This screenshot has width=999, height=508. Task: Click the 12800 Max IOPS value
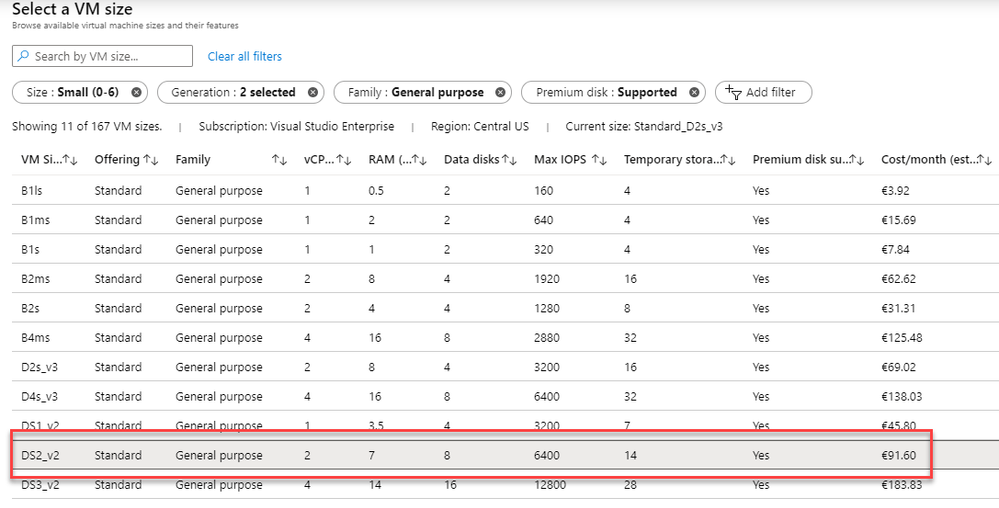(550, 484)
